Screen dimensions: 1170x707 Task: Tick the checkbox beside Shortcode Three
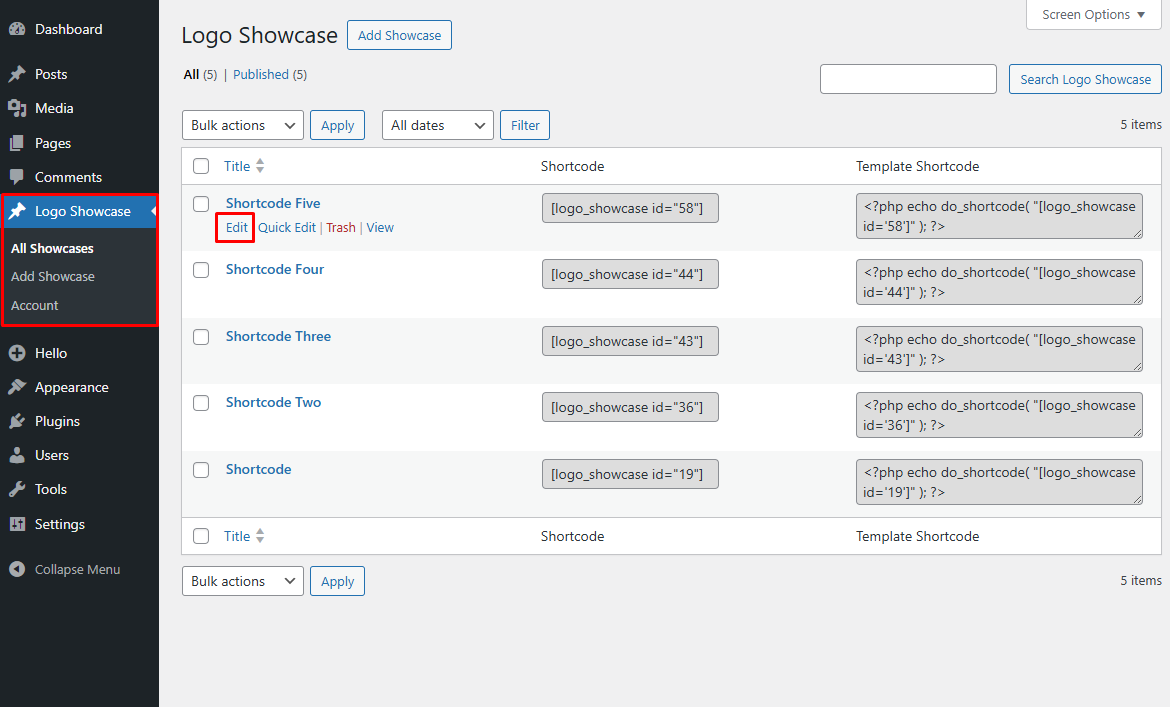[201, 337]
